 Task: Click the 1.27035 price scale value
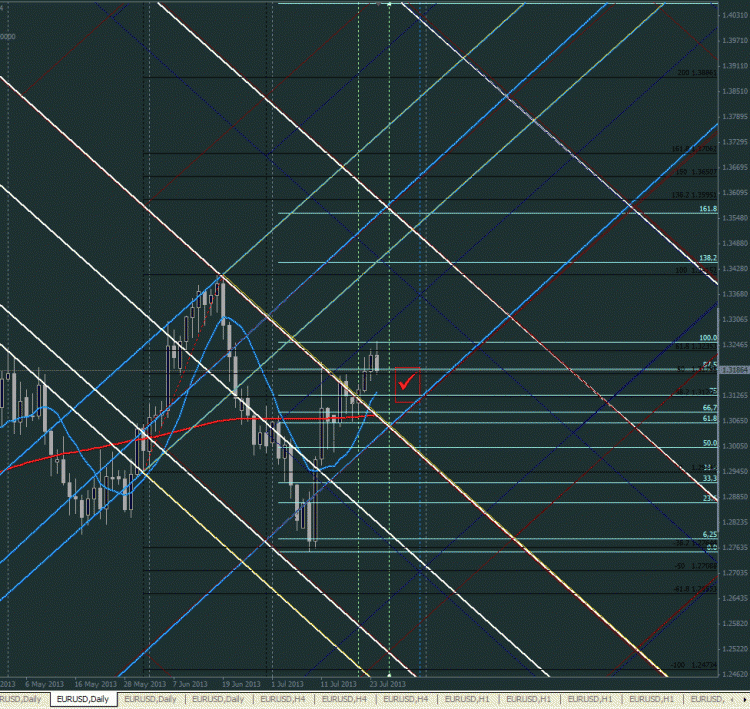coord(735,573)
